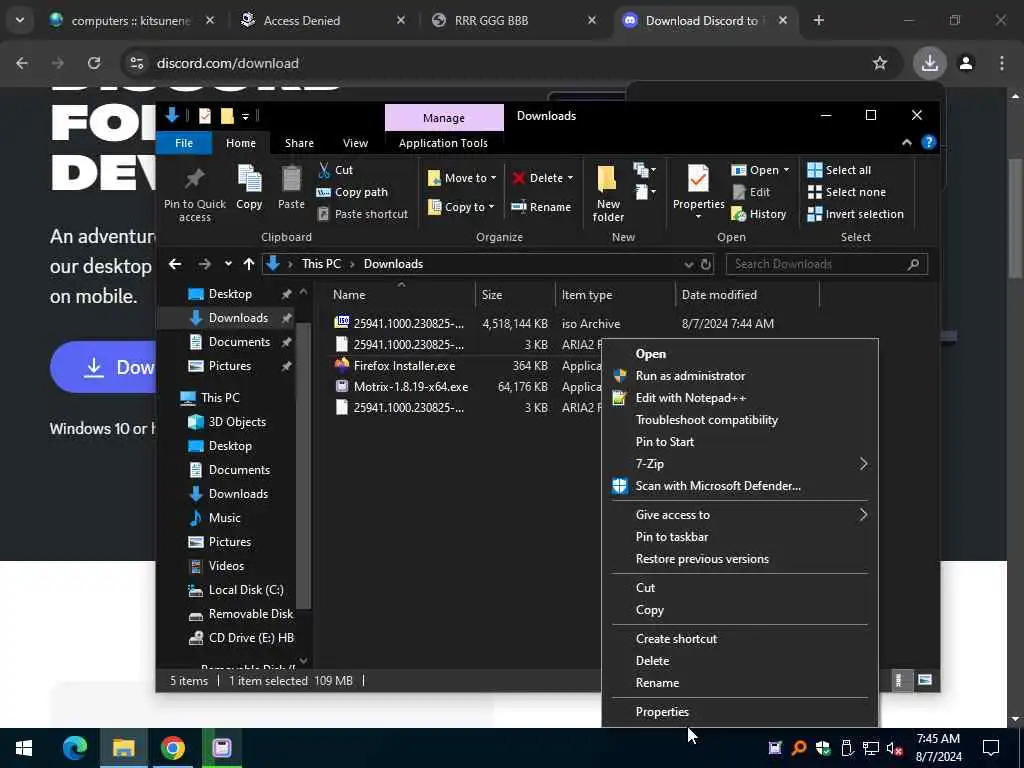The width and height of the screenshot is (1024, 768).
Task: Click the Copy icon in Clipboard group
Action: pos(249,179)
